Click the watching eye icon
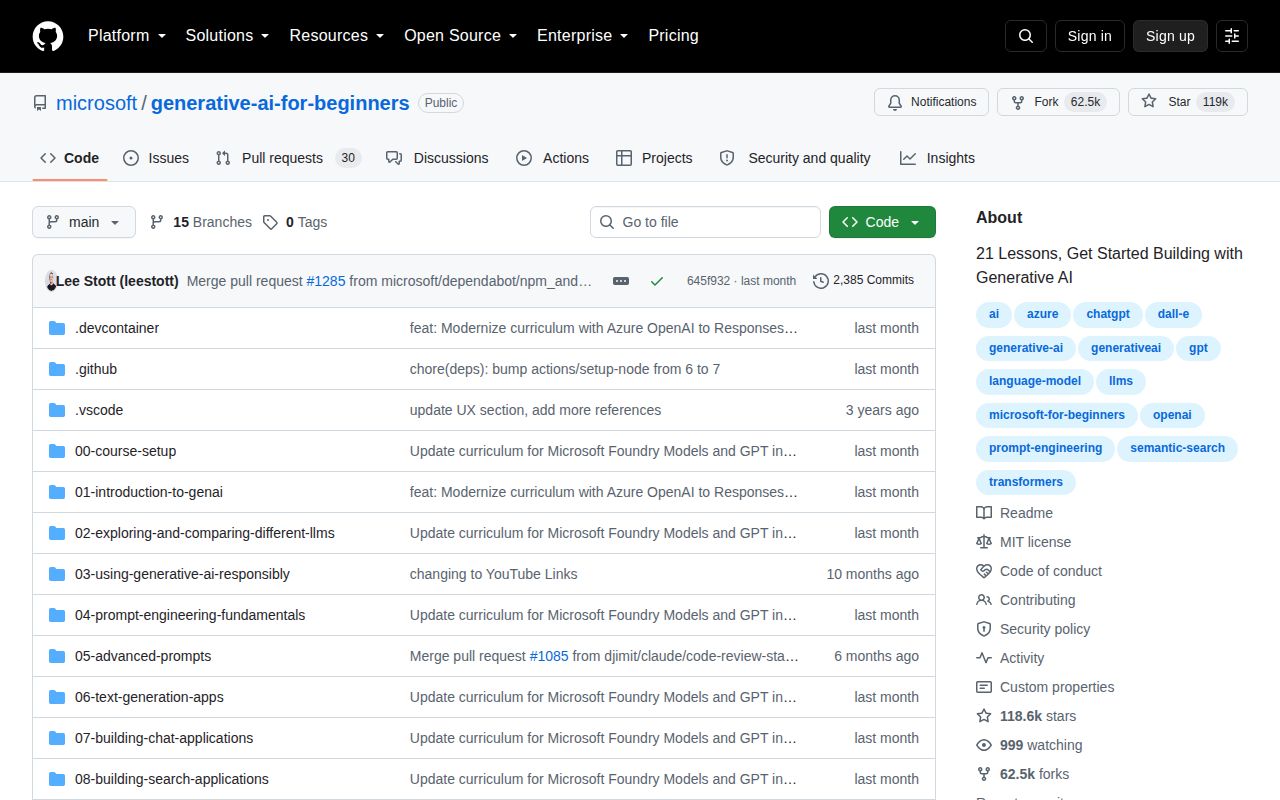This screenshot has width=1280, height=800. coord(984,745)
